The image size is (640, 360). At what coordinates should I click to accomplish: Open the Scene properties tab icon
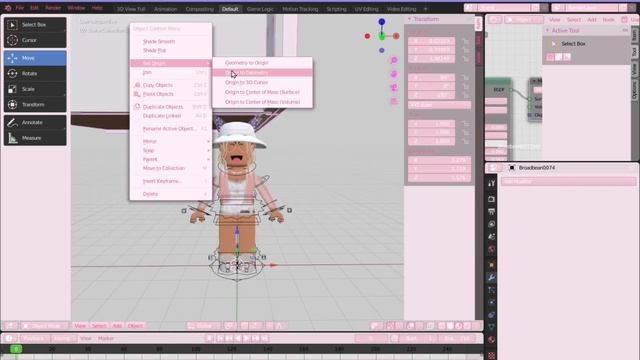(x=491, y=237)
